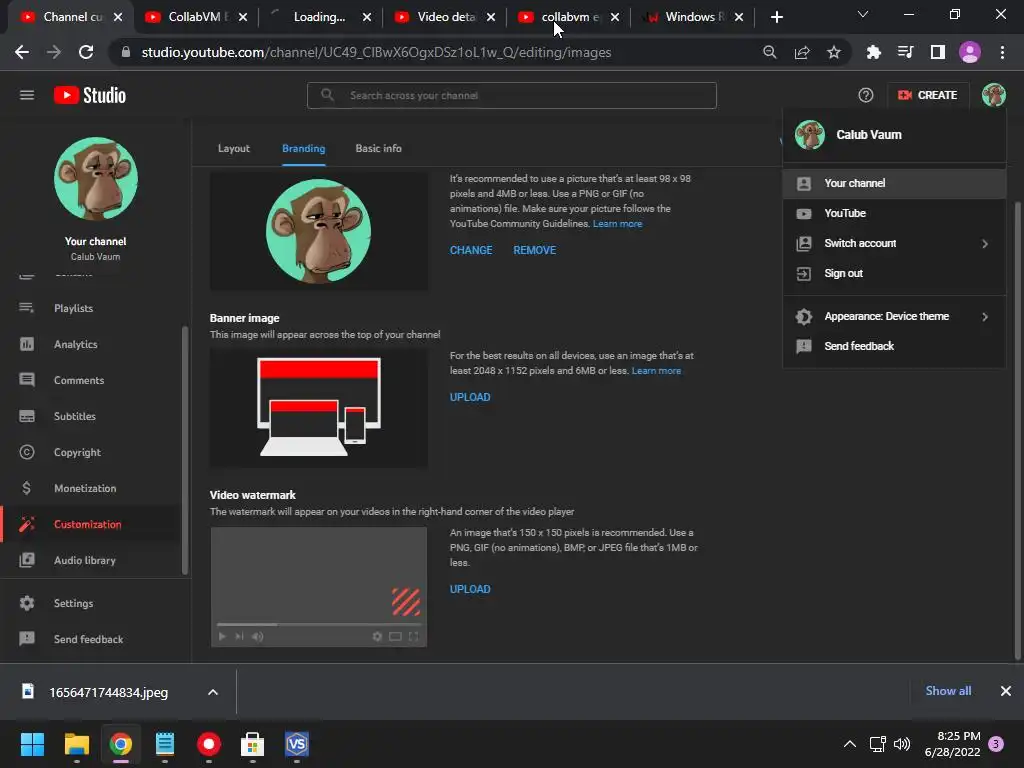The width and height of the screenshot is (1024, 768).
Task: Open the tab search chevron
Action: (863, 14)
